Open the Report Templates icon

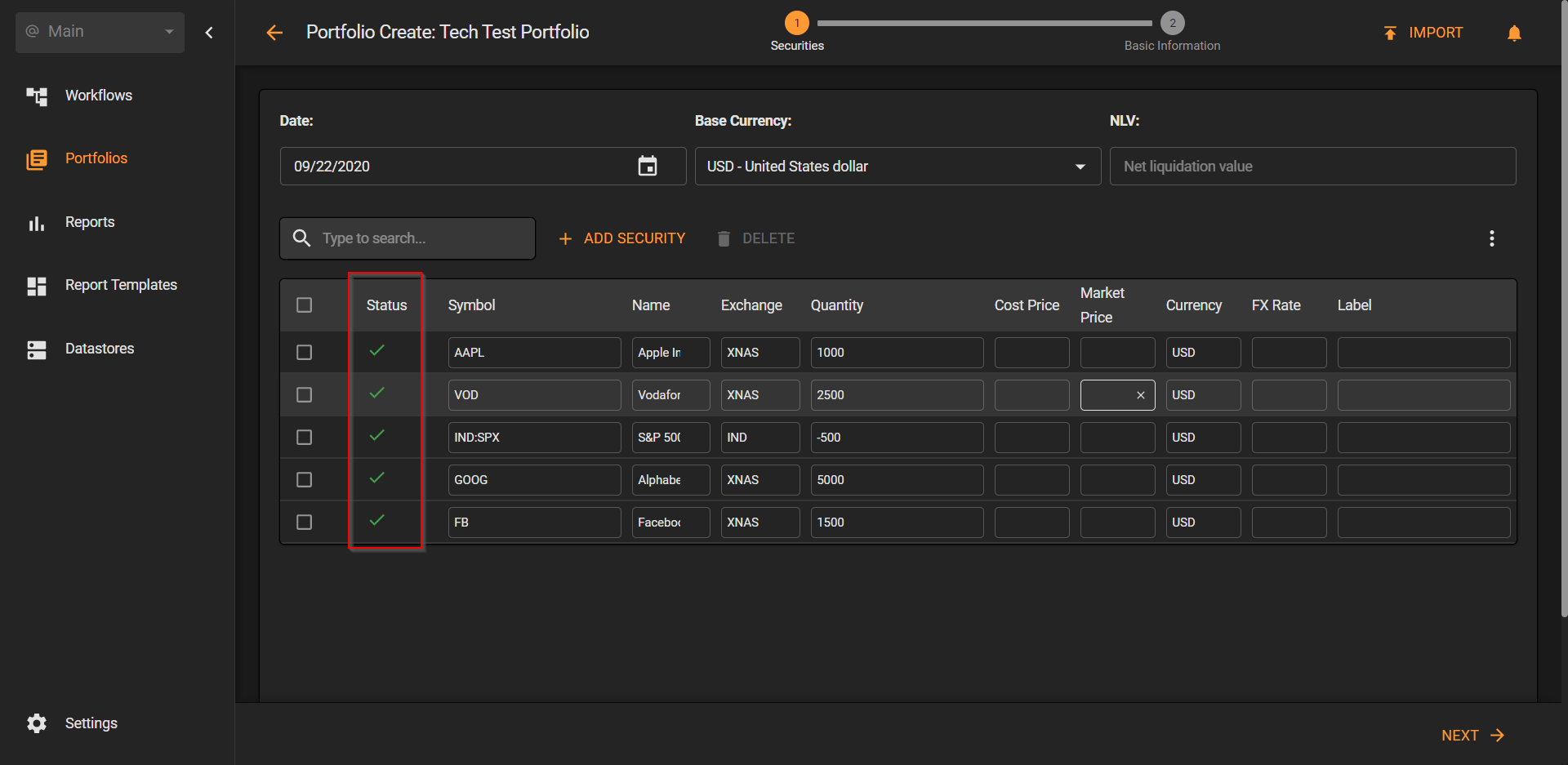click(x=37, y=286)
